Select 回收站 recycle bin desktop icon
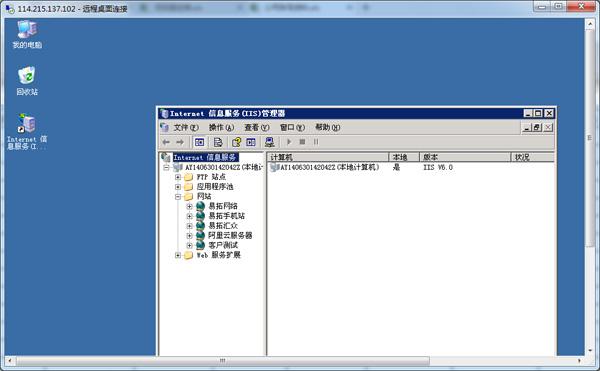 tap(27, 81)
